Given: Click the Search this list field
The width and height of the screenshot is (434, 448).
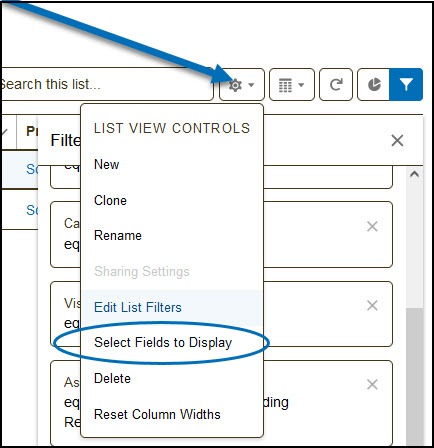Looking at the screenshot, I should pos(107,84).
